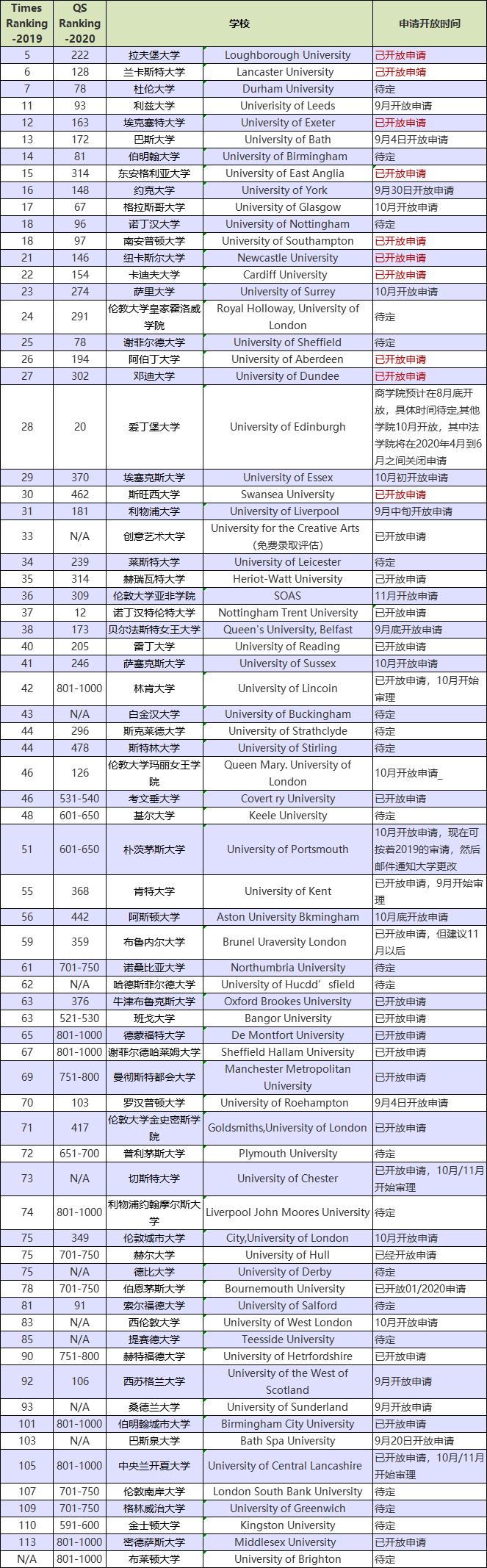Select the 'University of Edinburgh' cell
487x1568 pixels.
click(x=288, y=427)
